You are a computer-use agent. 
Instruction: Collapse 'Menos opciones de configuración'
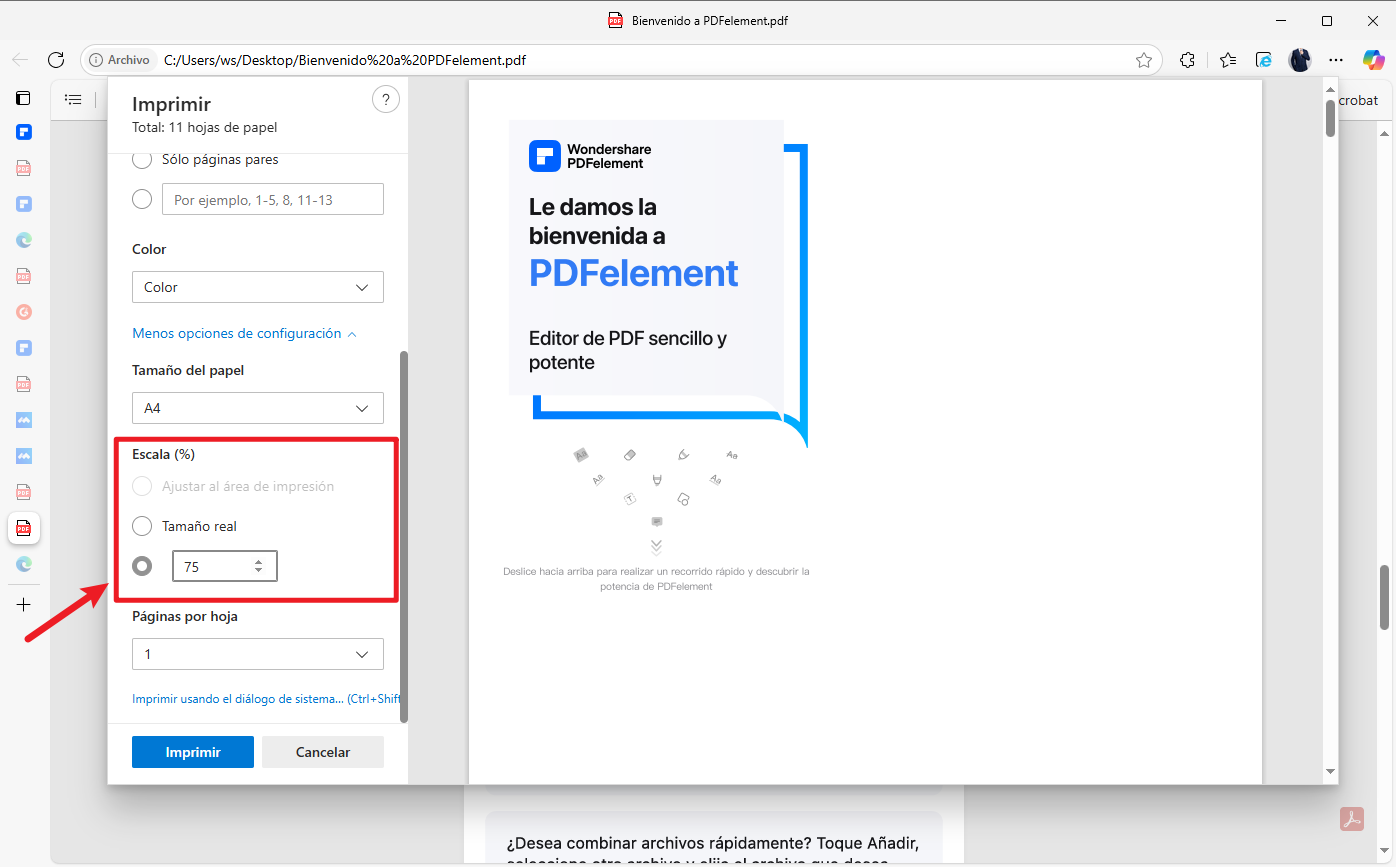244,333
